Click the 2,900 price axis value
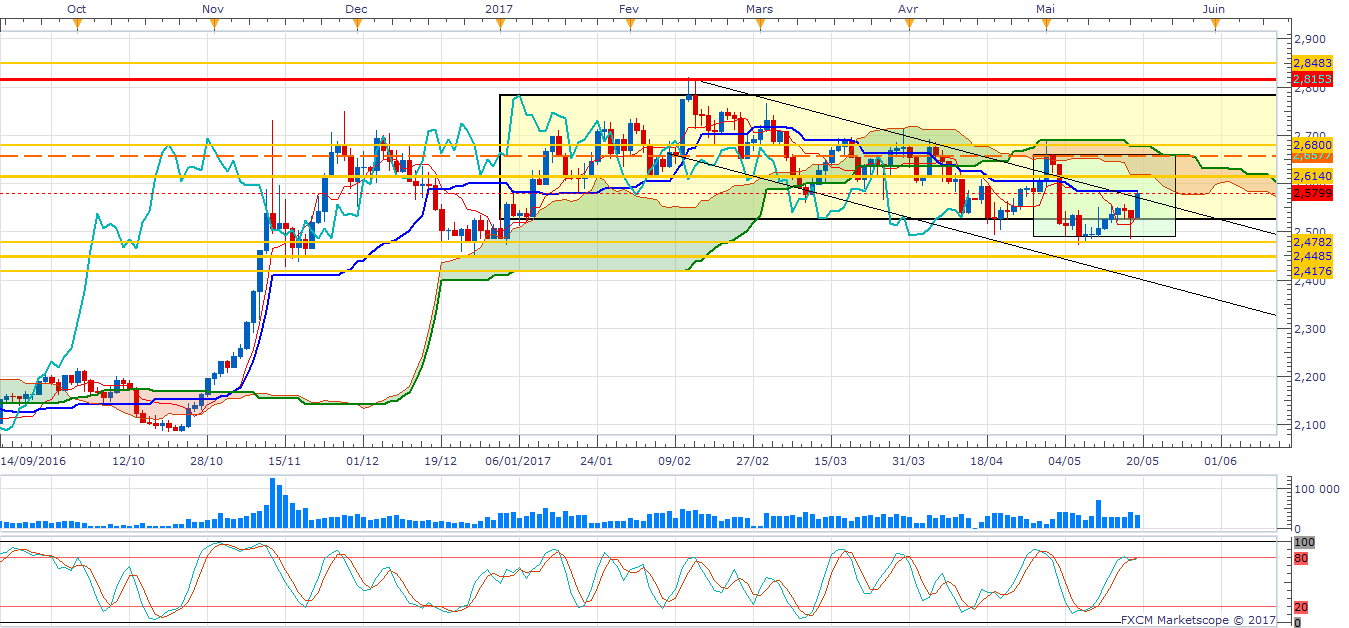 [1309, 39]
